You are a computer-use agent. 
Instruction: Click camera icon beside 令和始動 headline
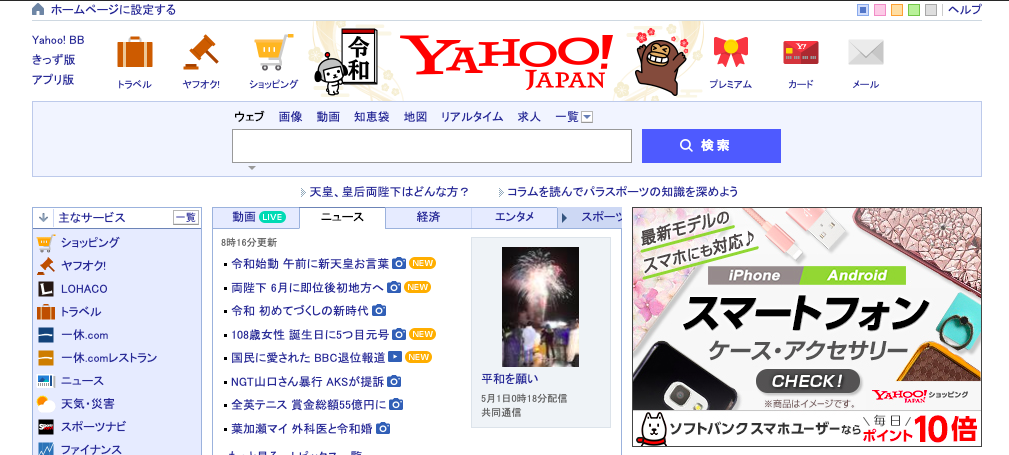tap(399, 264)
